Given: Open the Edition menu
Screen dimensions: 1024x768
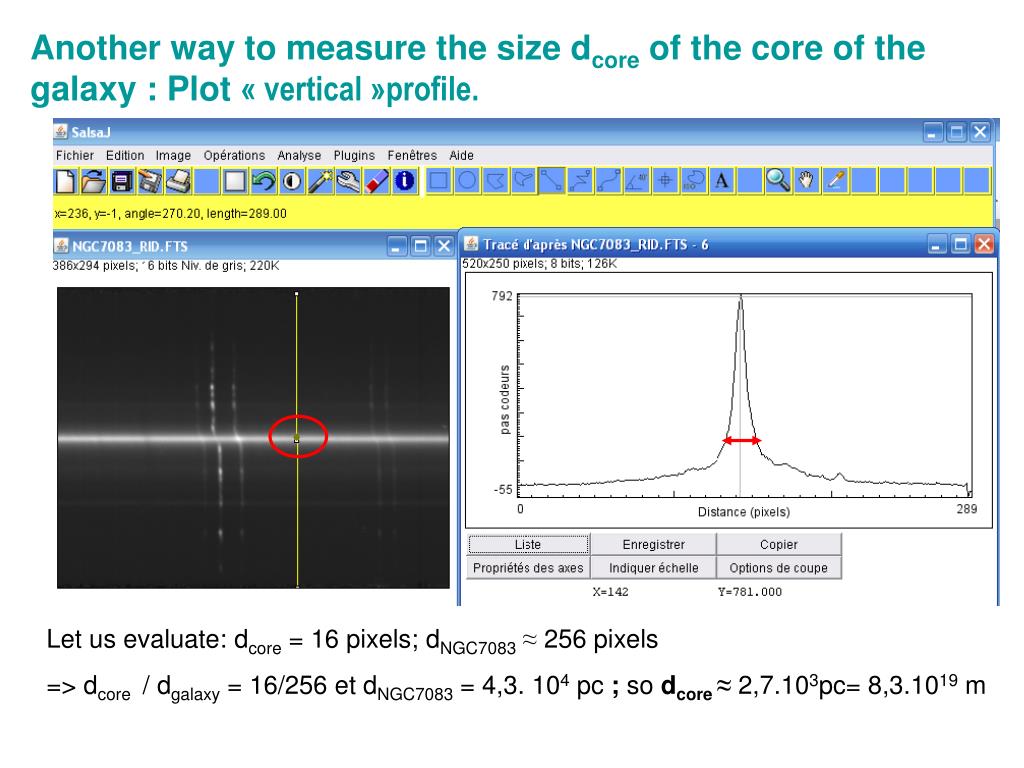Looking at the screenshot, I should 125,155.
